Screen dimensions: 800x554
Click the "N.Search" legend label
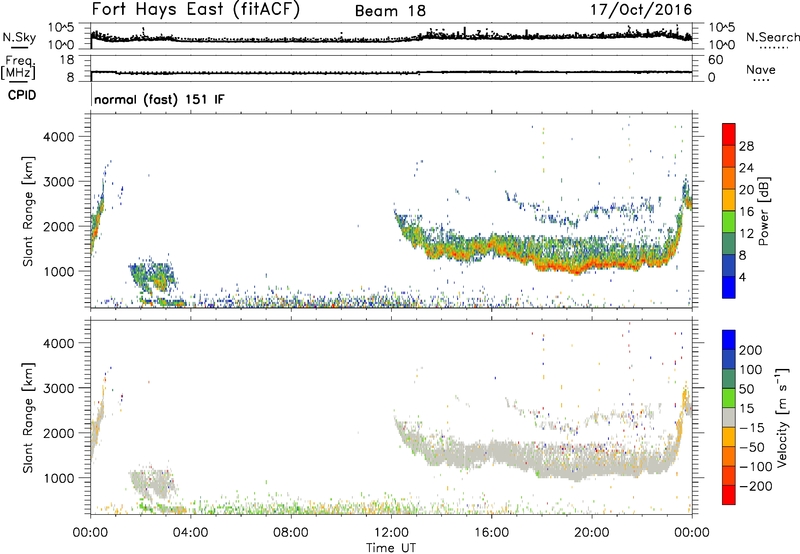click(x=772, y=37)
